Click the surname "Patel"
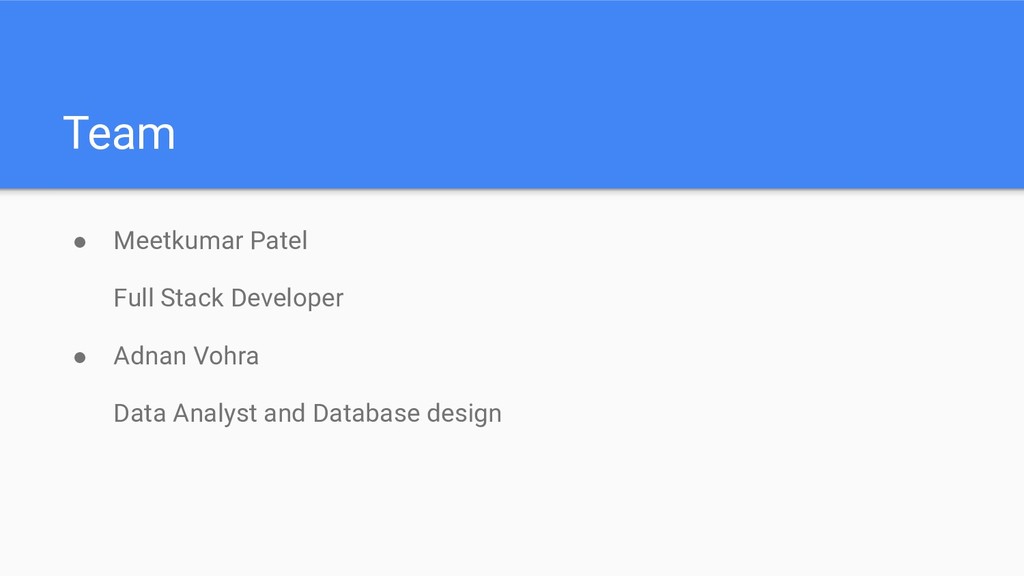 pyautogui.click(x=279, y=240)
